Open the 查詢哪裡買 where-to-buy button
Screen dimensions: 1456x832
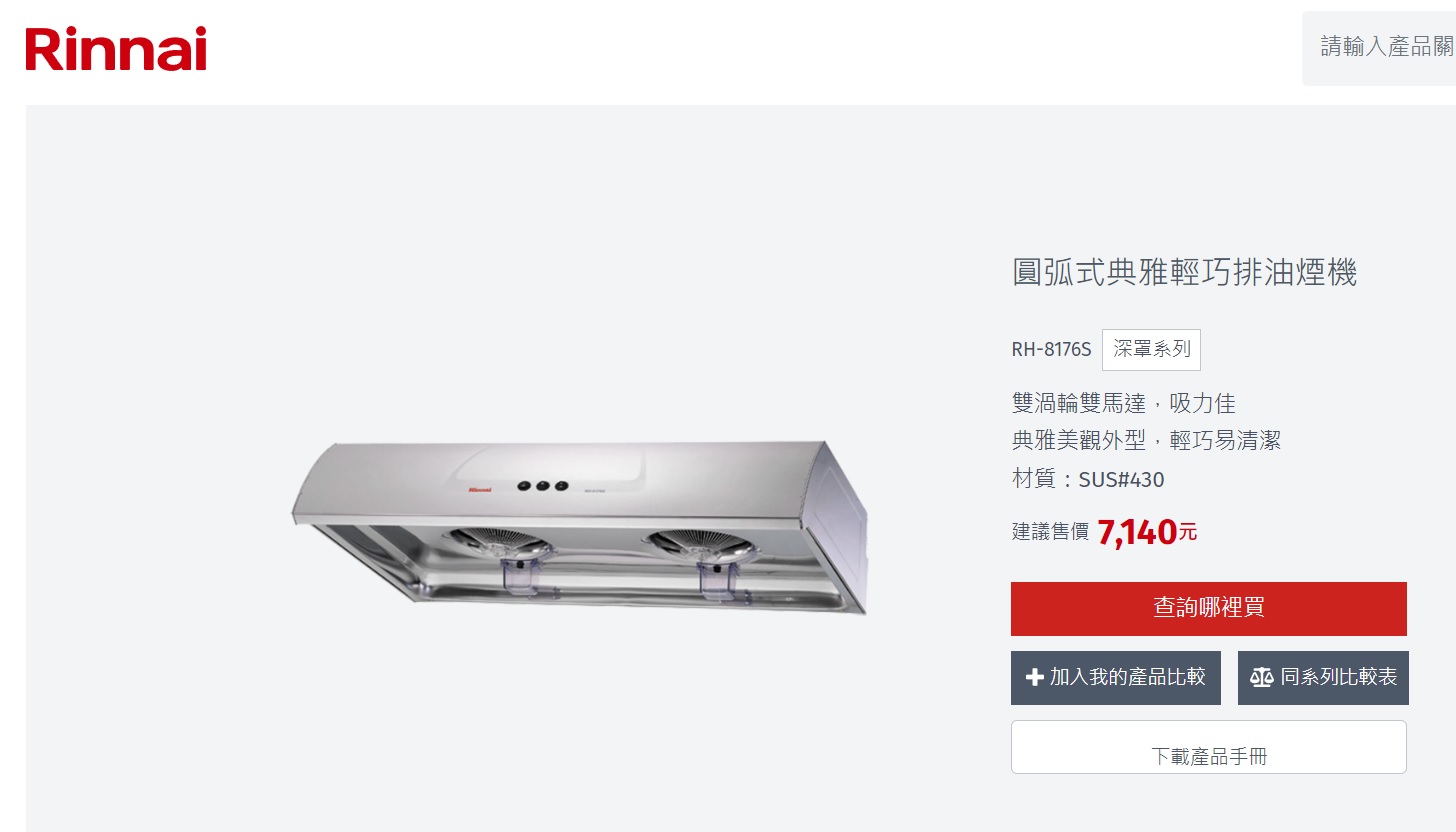1208,609
